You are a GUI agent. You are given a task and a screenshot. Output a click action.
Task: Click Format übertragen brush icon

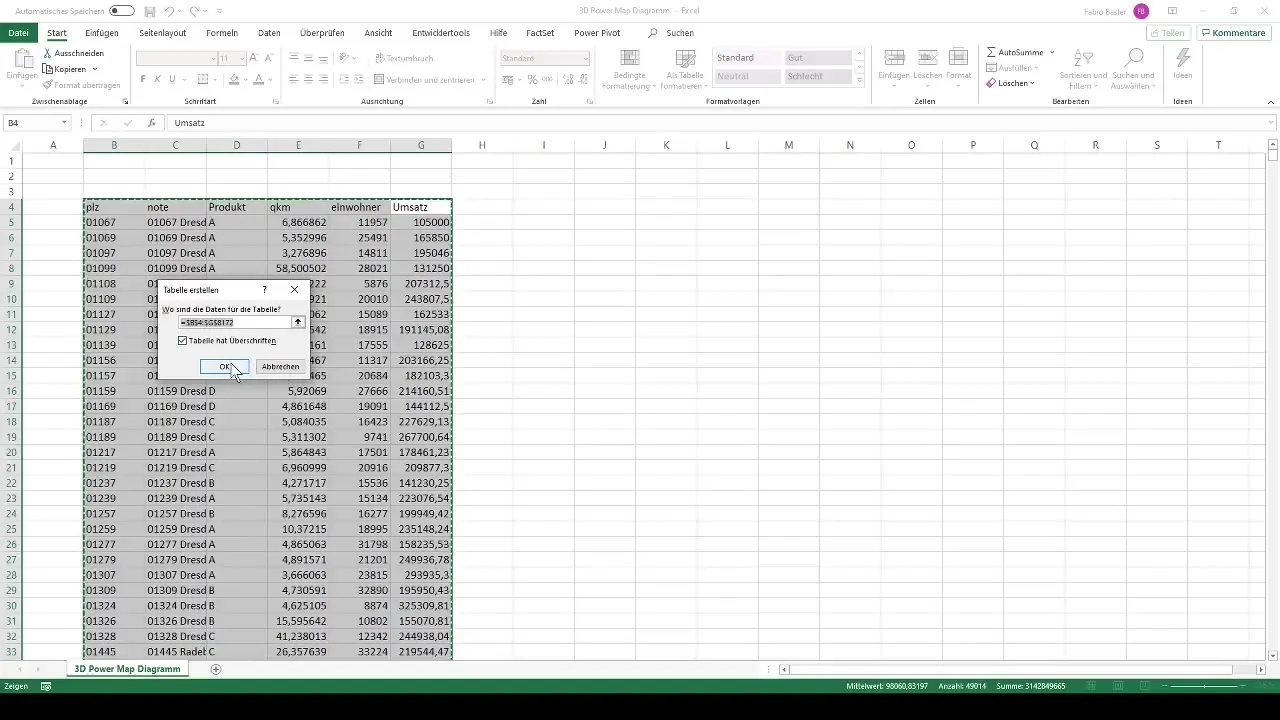[48, 85]
